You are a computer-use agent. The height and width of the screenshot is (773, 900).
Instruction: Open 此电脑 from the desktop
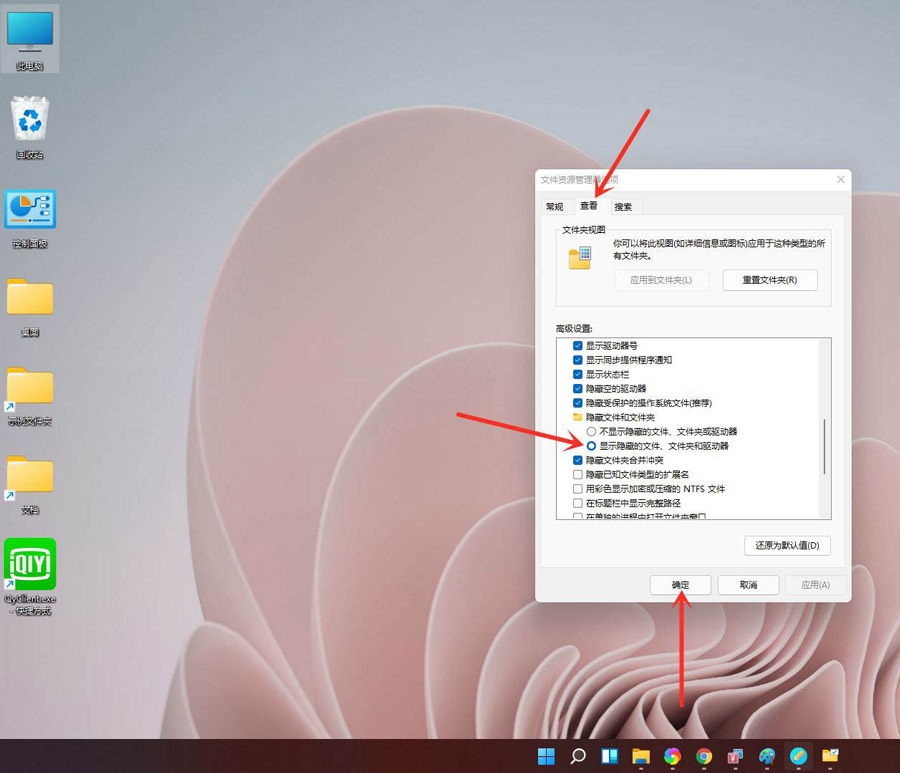(30, 32)
